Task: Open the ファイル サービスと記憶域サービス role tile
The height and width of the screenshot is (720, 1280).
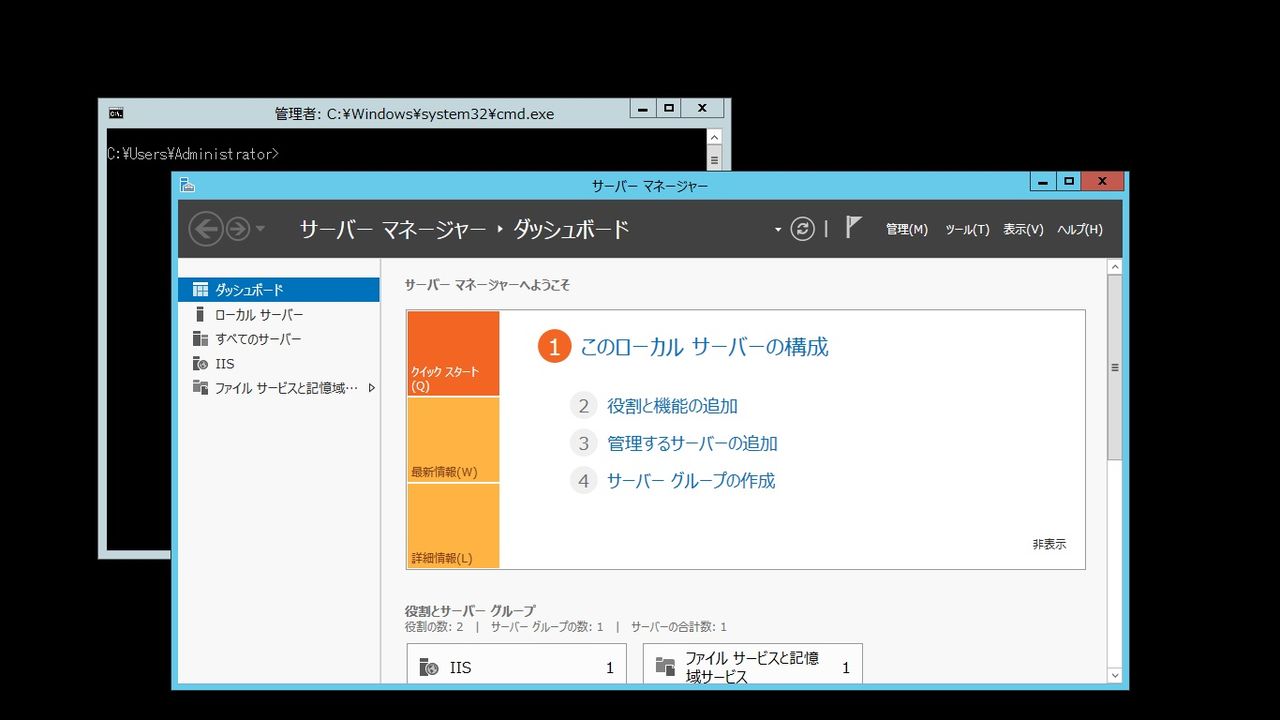Action: click(752, 666)
